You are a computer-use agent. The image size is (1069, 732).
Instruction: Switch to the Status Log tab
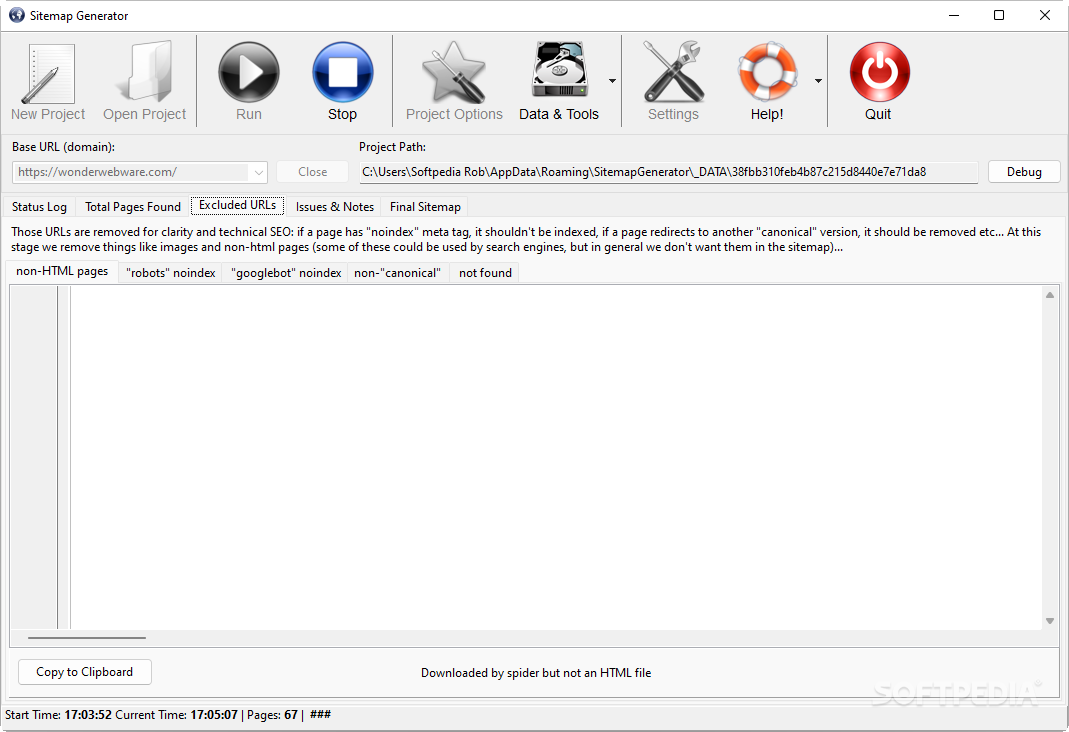point(40,207)
